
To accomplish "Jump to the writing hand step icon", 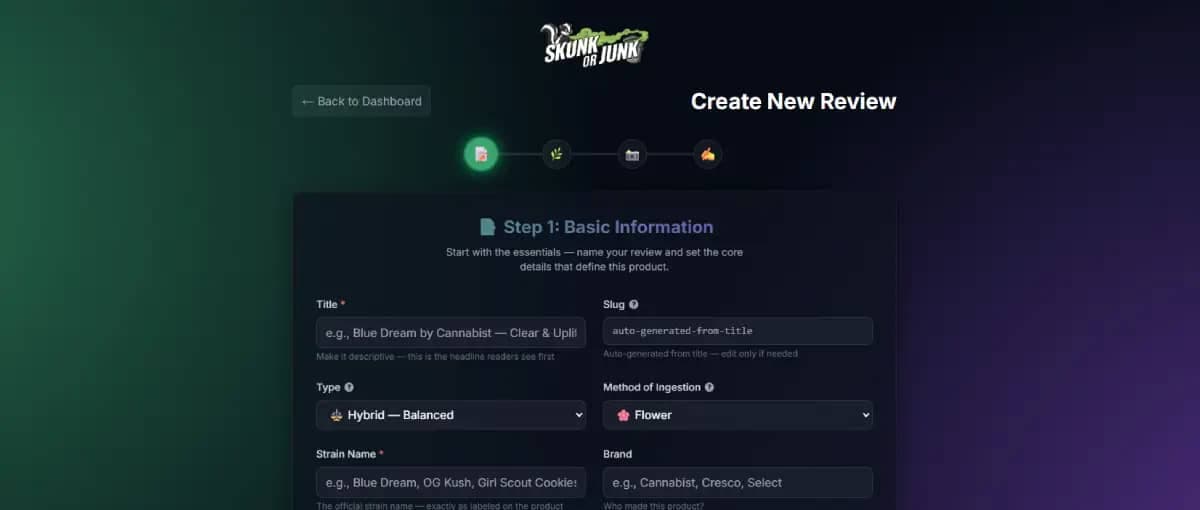I will tap(708, 154).
